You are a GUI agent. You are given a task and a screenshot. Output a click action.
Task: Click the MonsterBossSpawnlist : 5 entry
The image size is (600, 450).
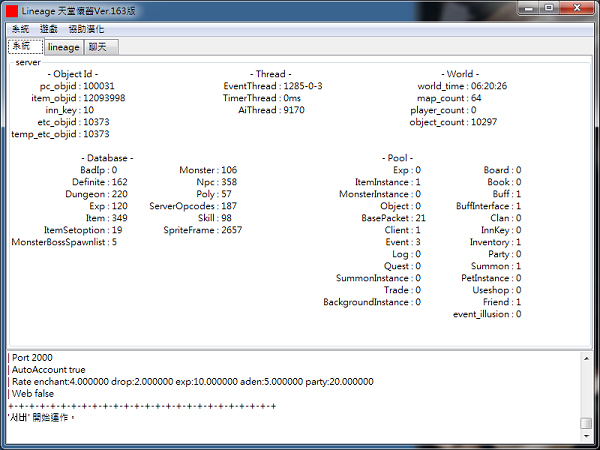coord(64,242)
